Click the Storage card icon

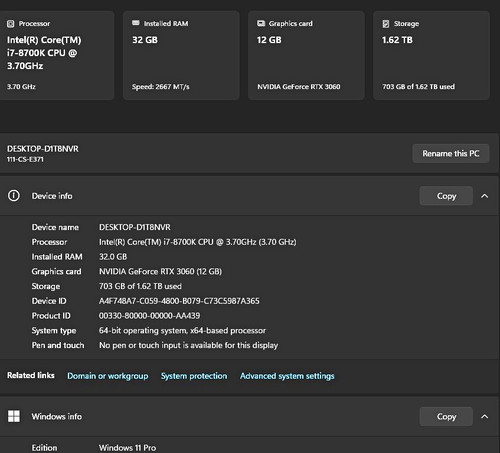pyautogui.click(x=386, y=24)
